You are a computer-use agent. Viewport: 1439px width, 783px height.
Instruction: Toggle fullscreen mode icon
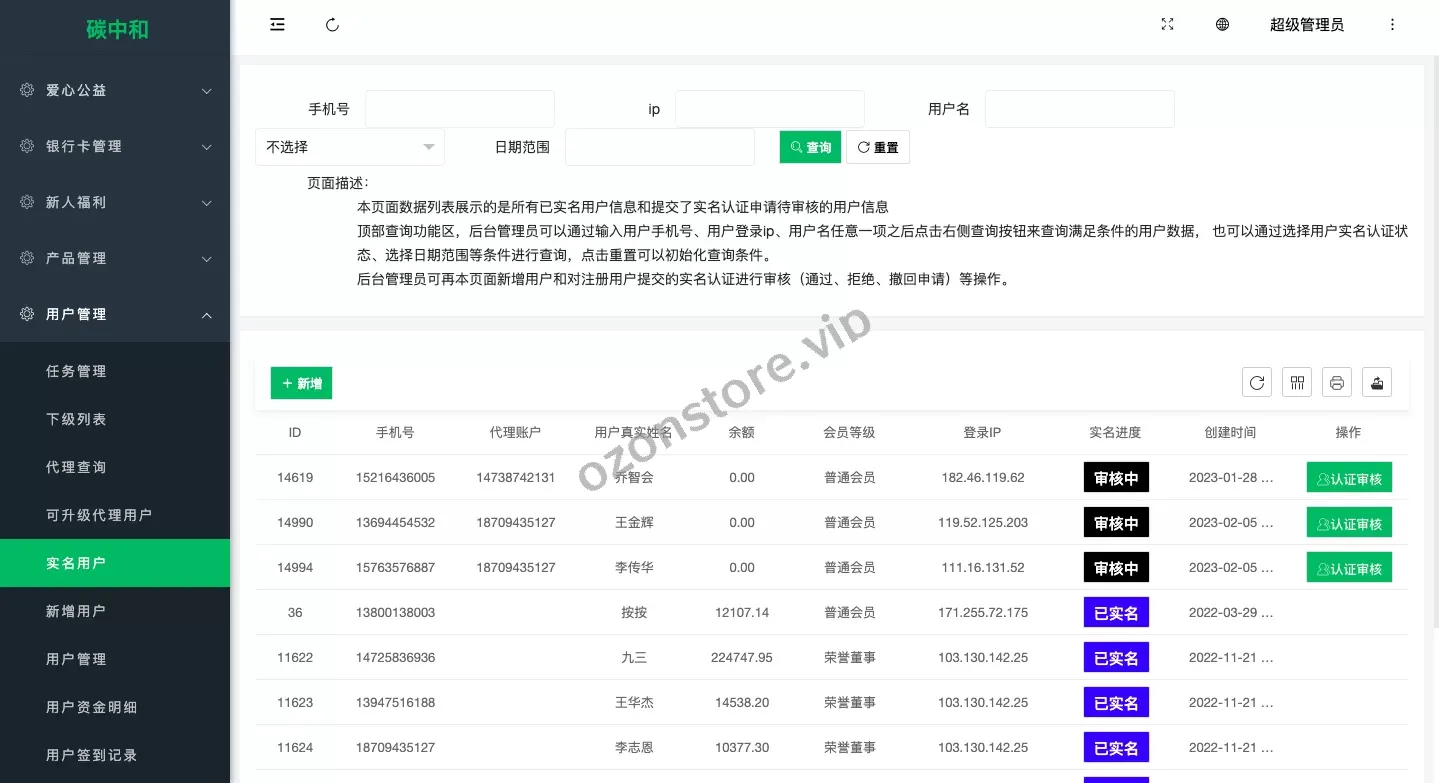tap(1167, 25)
